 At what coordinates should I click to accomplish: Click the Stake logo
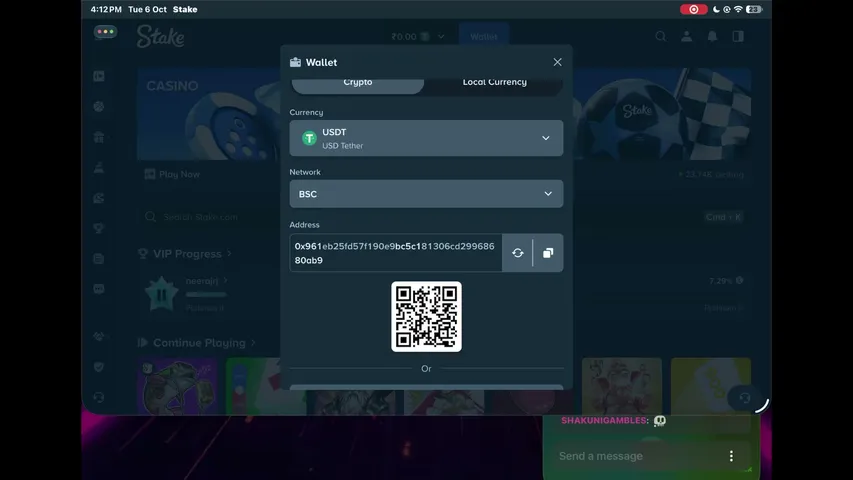(160, 36)
